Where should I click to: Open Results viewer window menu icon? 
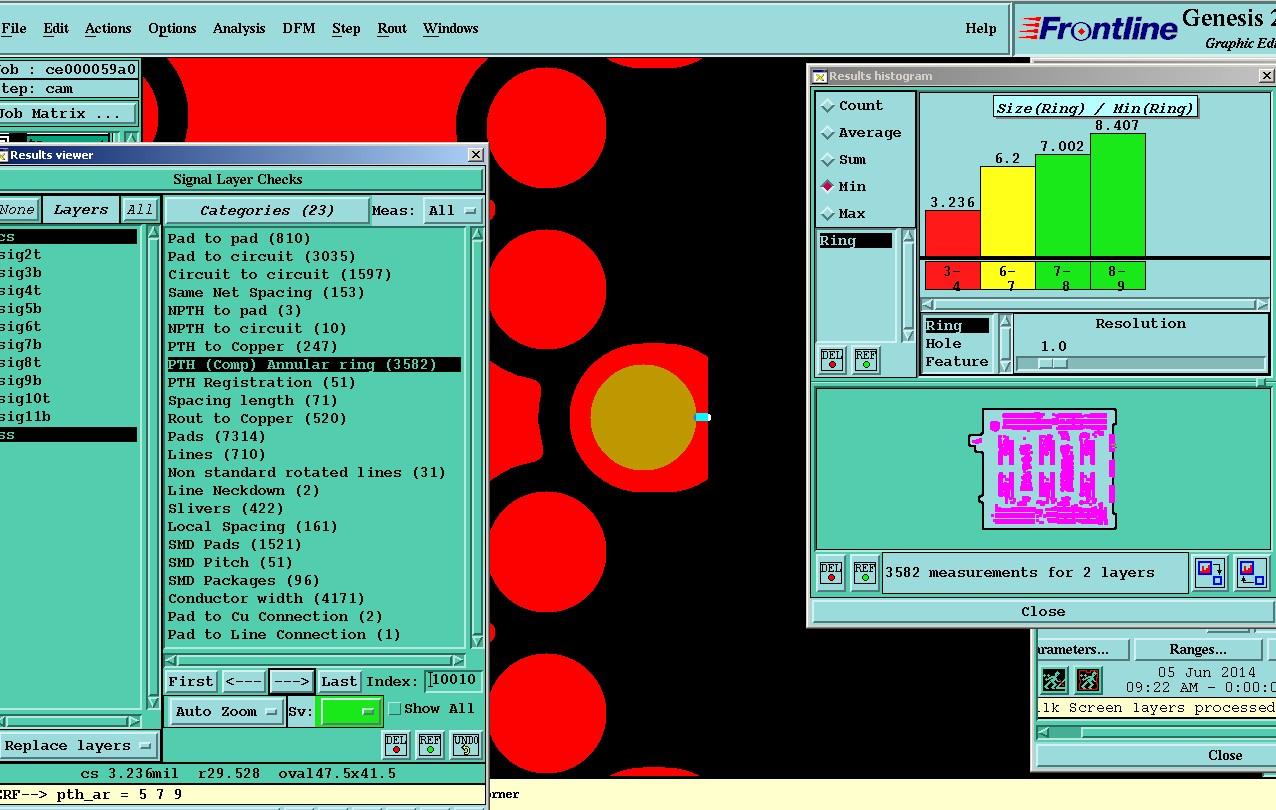[3, 155]
